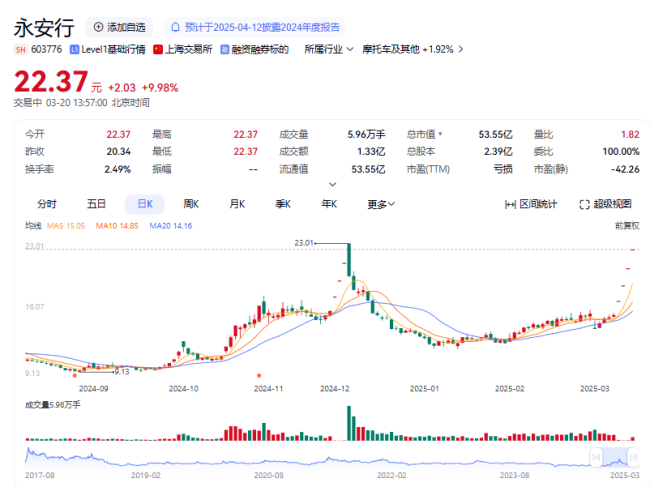The height and width of the screenshot is (487, 650).
Task: Click the 前复权 adjustment setting
Action: click(627, 226)
